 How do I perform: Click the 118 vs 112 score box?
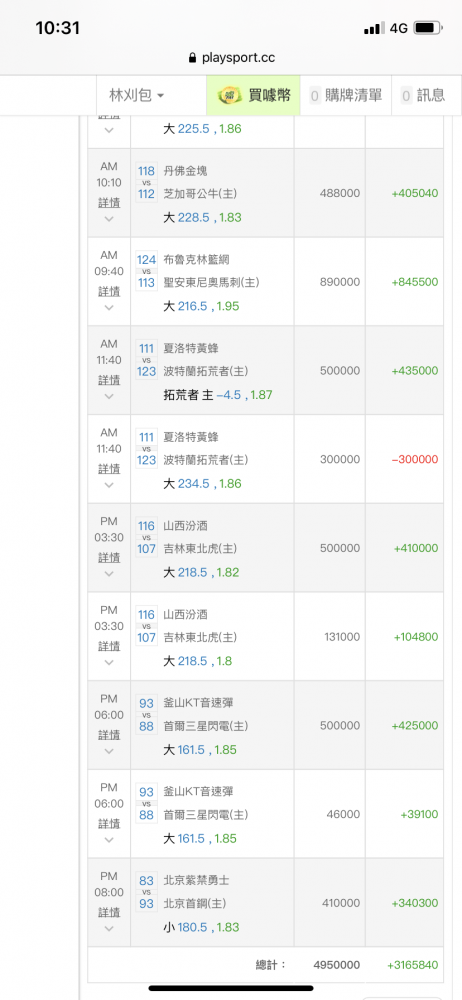pyautogui.click(x=147, y=182)
